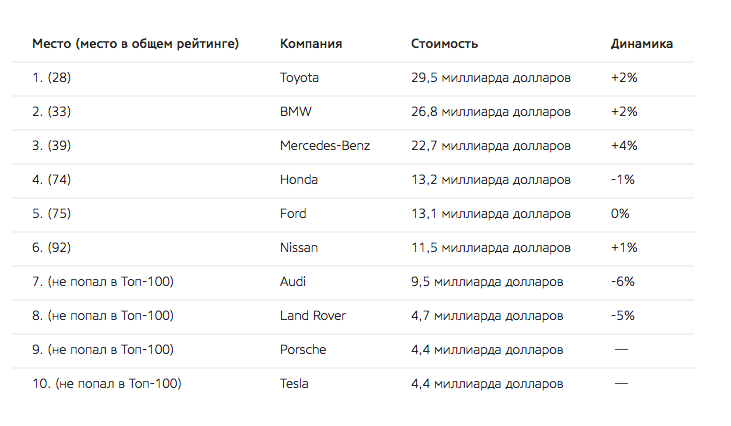Click the Land Rover company name

(313, 316)
